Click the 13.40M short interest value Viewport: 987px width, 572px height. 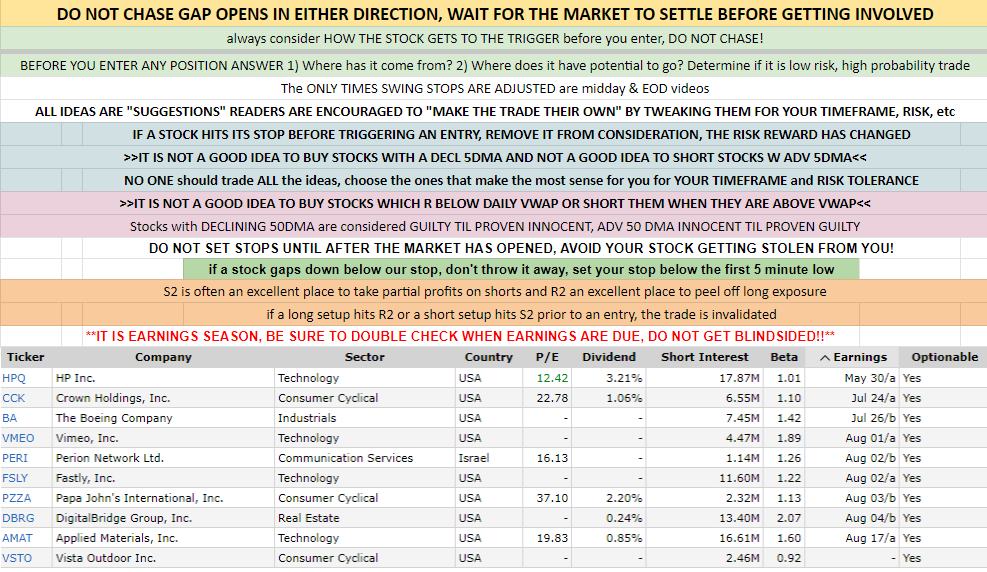tap(739, 519)
